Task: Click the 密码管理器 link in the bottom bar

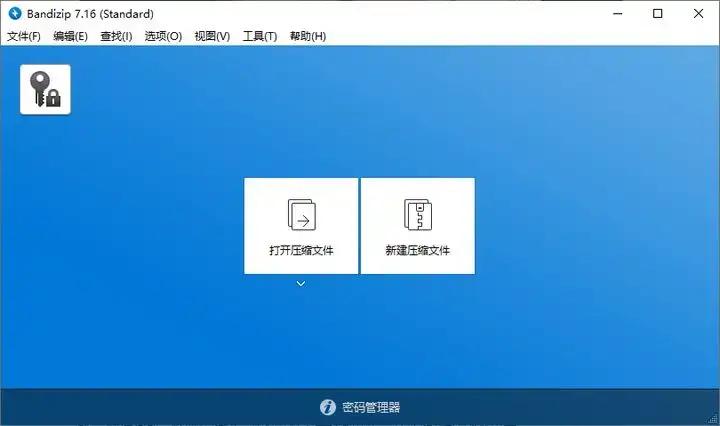Action: [371, 407]
